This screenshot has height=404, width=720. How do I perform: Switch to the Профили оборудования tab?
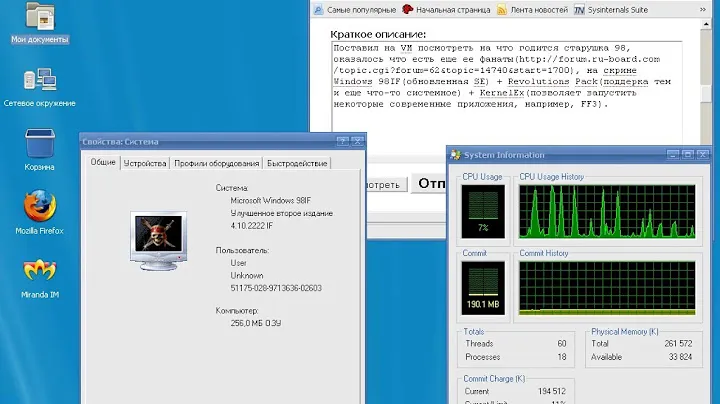click(216, 163)
